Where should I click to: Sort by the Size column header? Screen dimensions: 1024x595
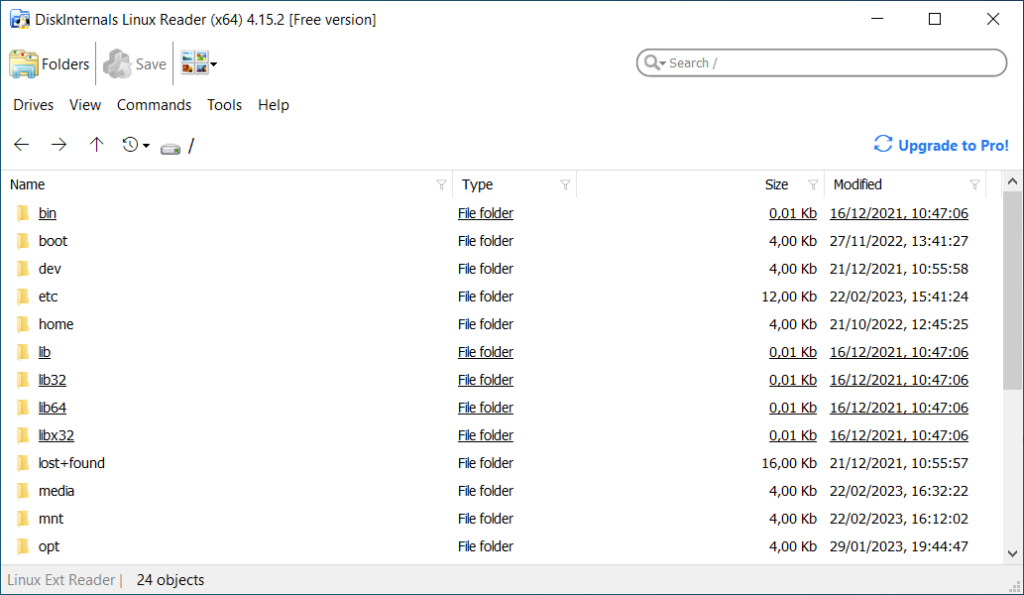coord(776,185)
